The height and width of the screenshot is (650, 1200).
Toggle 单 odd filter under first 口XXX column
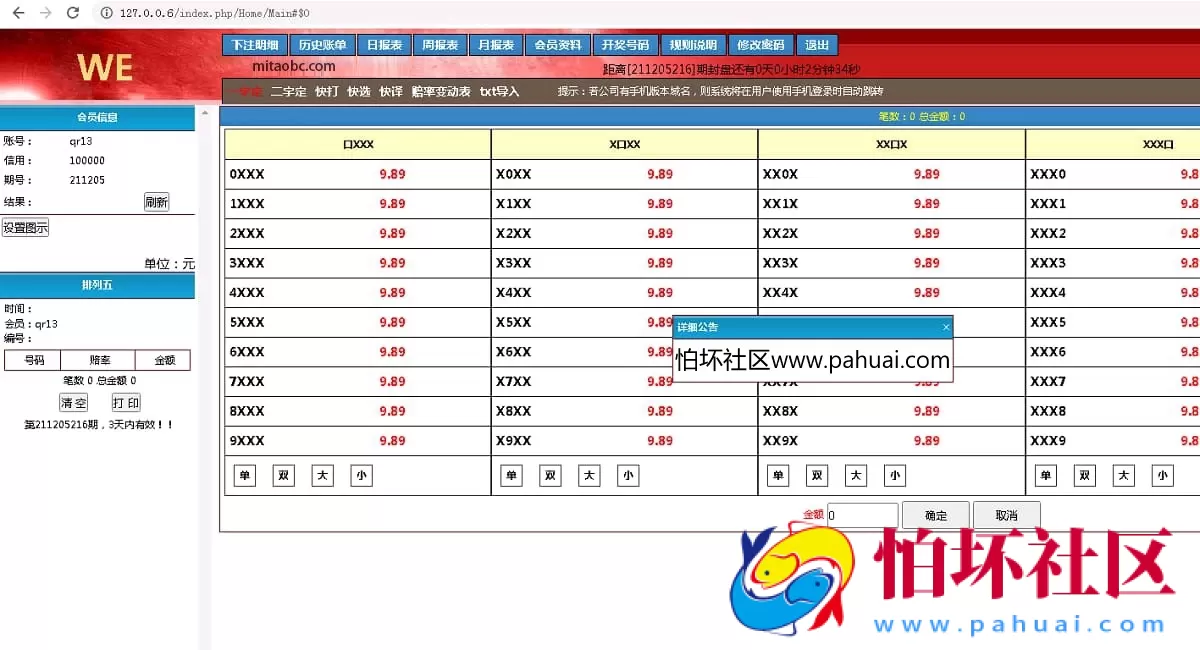tap(244, 476)
